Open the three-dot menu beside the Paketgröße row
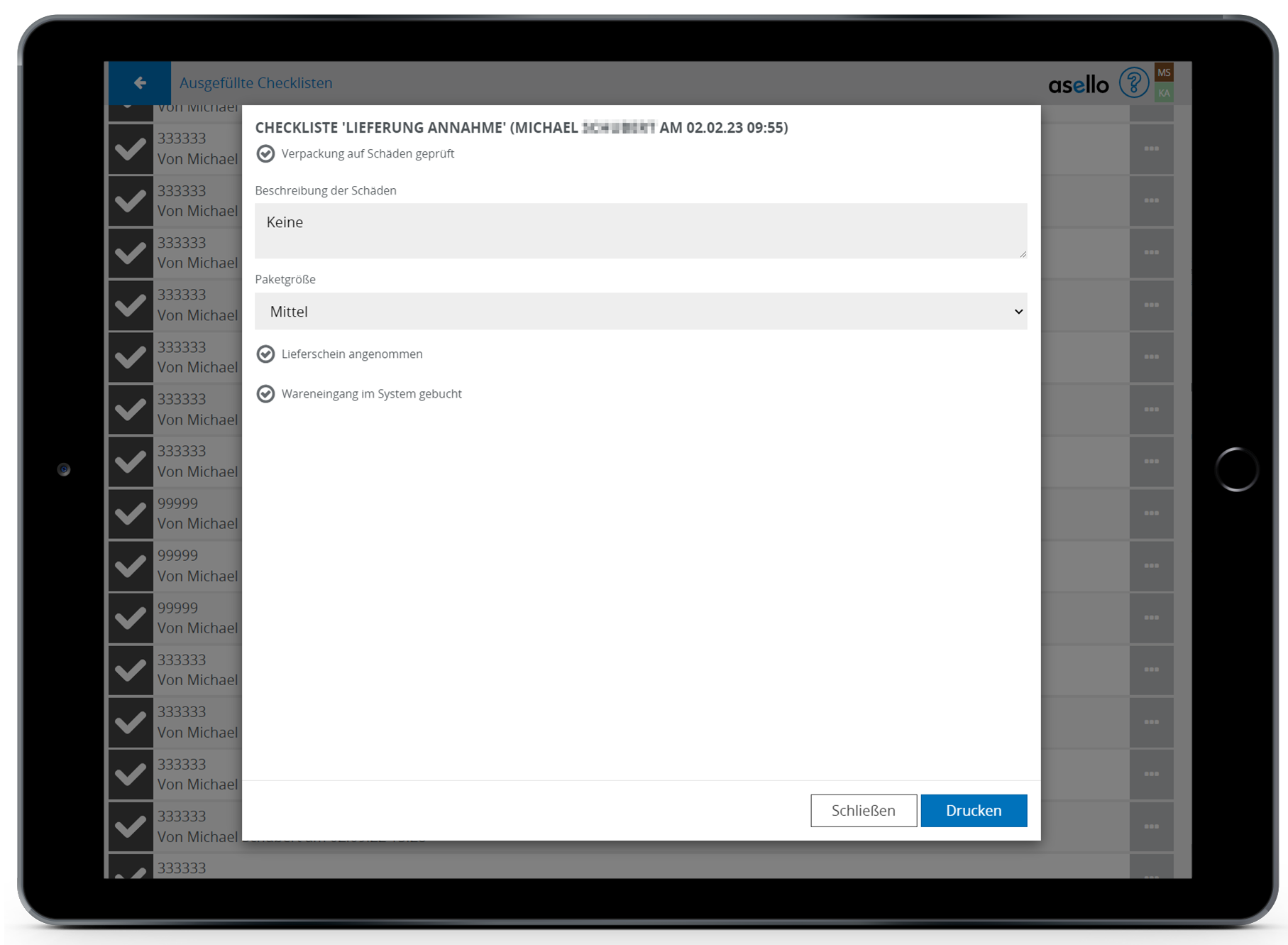The image size is (1288, 945). click(x=1151, y=305)
